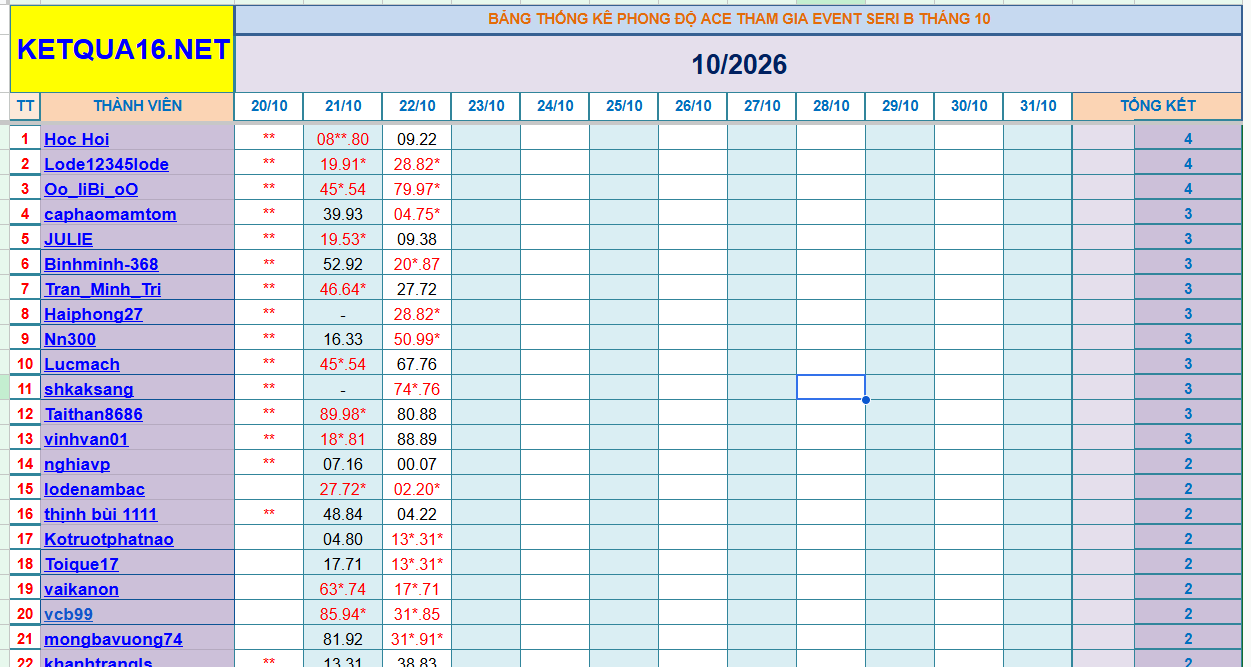The width and height of the screenshot is (1251, 667).
Task: Click the cell containing 08**.80
Action: pos(343,139)
